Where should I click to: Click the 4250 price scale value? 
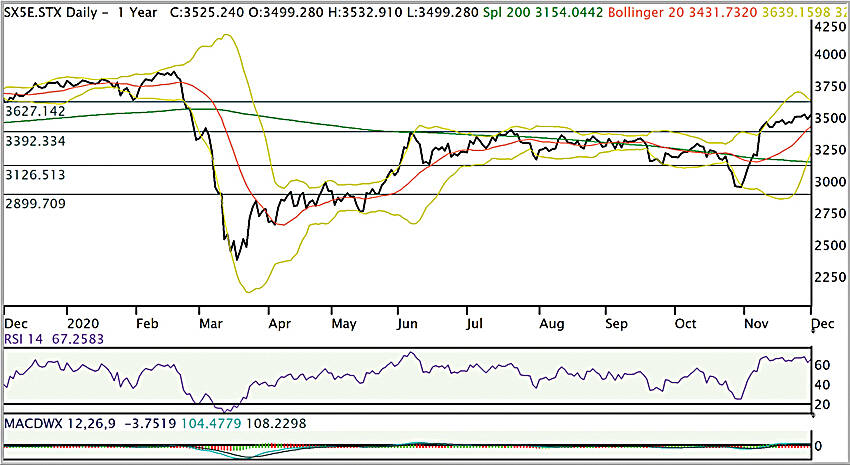click(x=830, y=27)
